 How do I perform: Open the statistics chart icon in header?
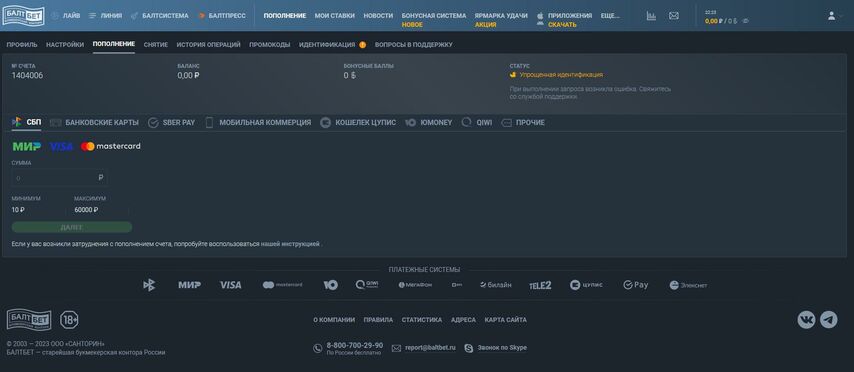click(x=651, y=16)
